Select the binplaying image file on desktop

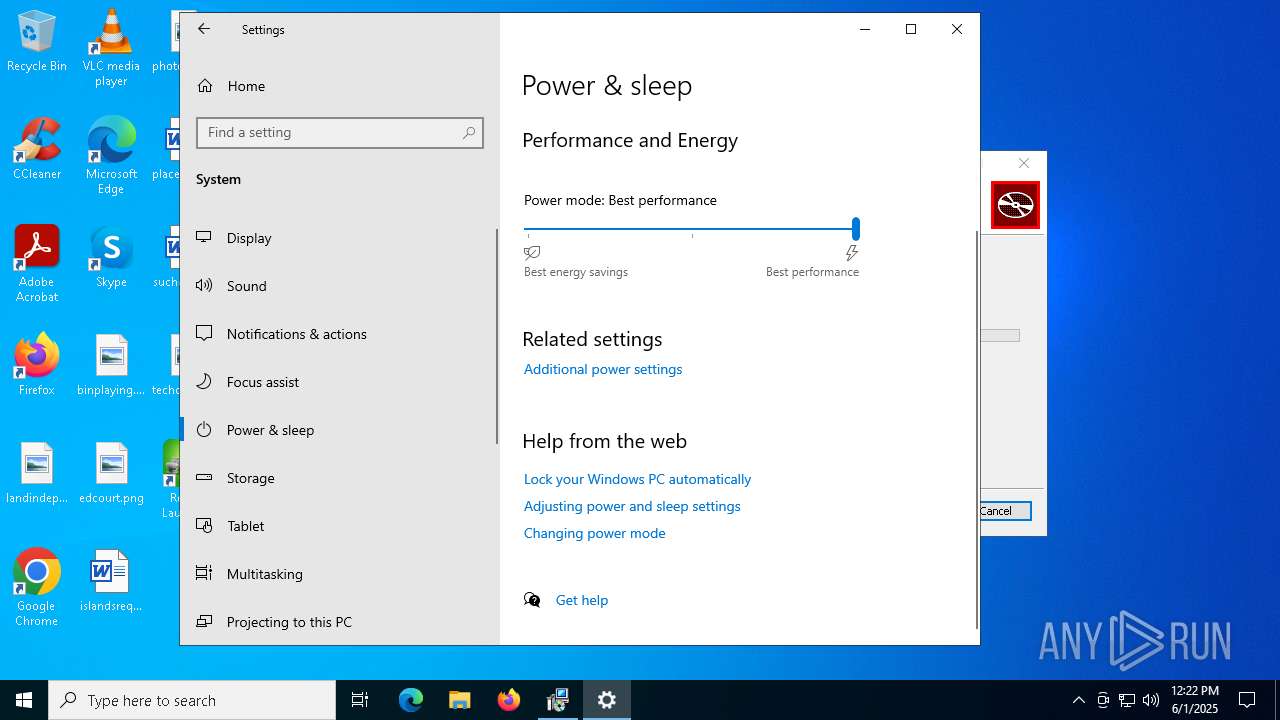[x=111, y=365]
